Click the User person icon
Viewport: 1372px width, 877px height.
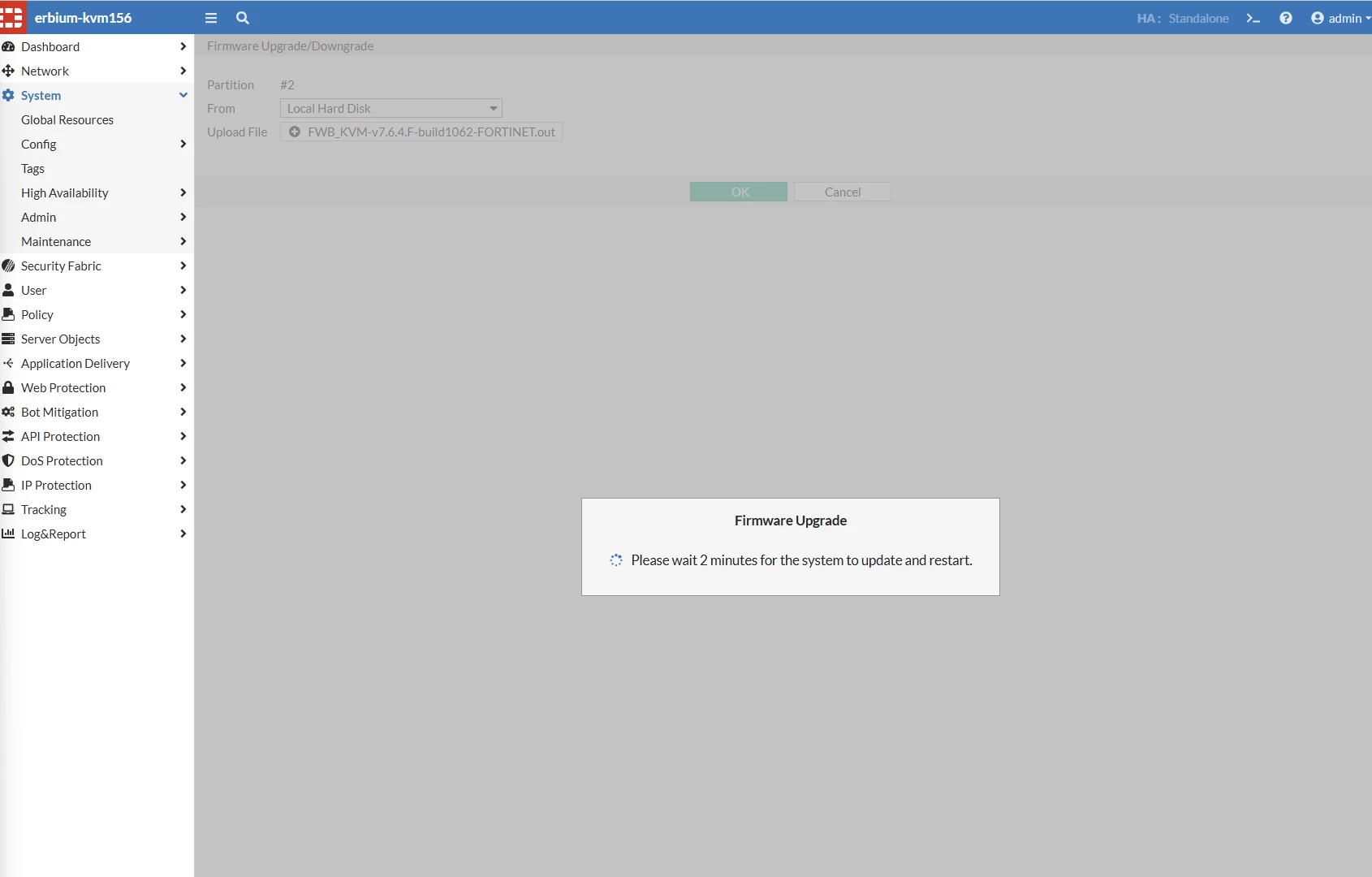tap(8, 290)
